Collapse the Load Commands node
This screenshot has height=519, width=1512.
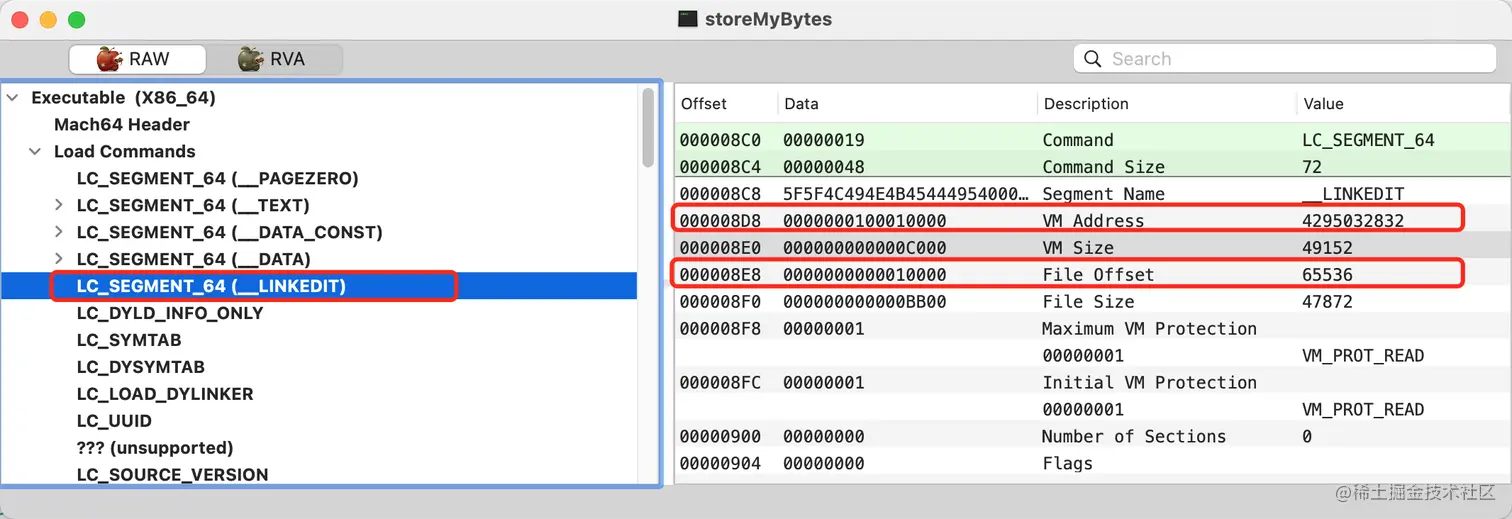point(35,152)
